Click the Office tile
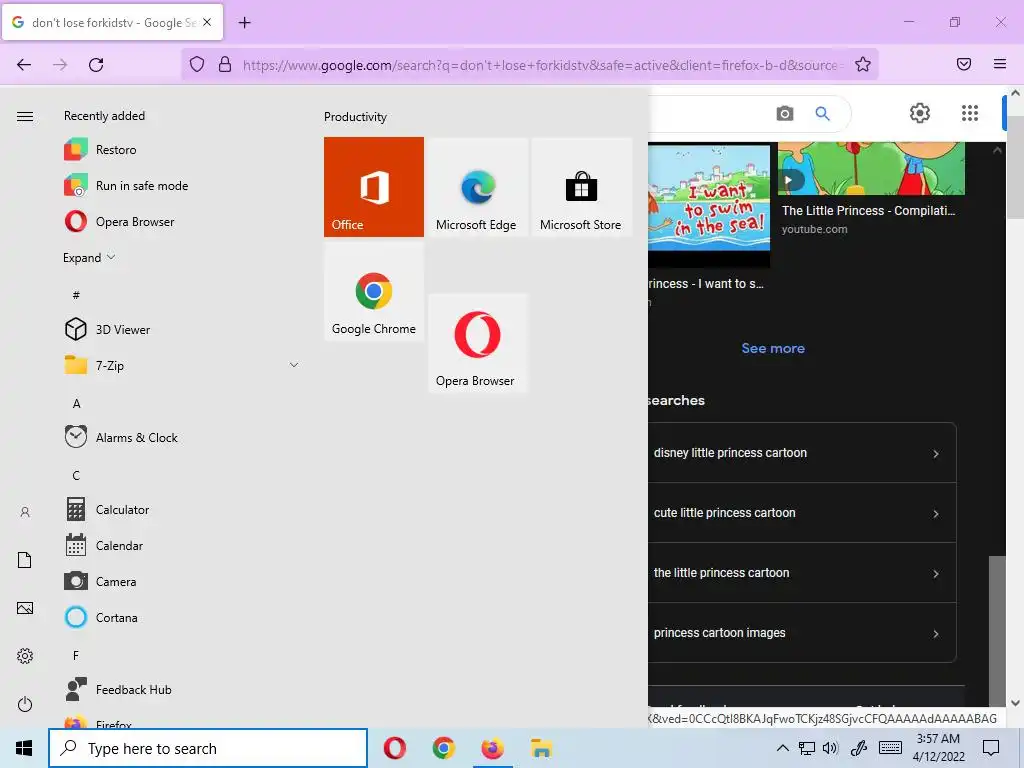The width and height of the screenshot is (1024, 768). [374, 187]
